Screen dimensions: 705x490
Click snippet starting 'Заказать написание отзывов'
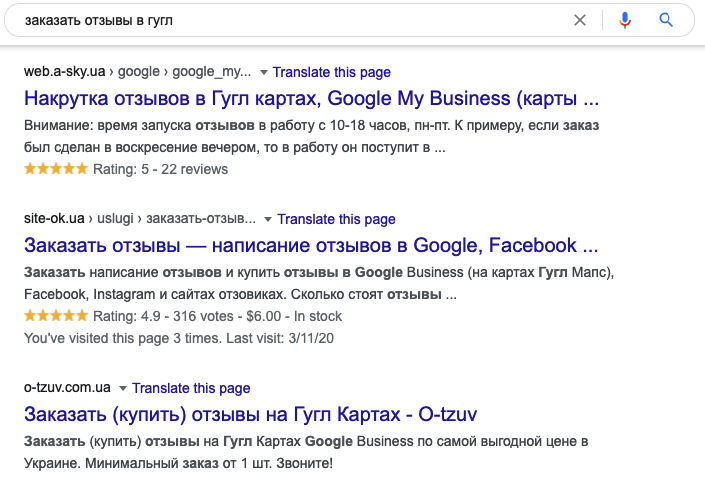319,283
